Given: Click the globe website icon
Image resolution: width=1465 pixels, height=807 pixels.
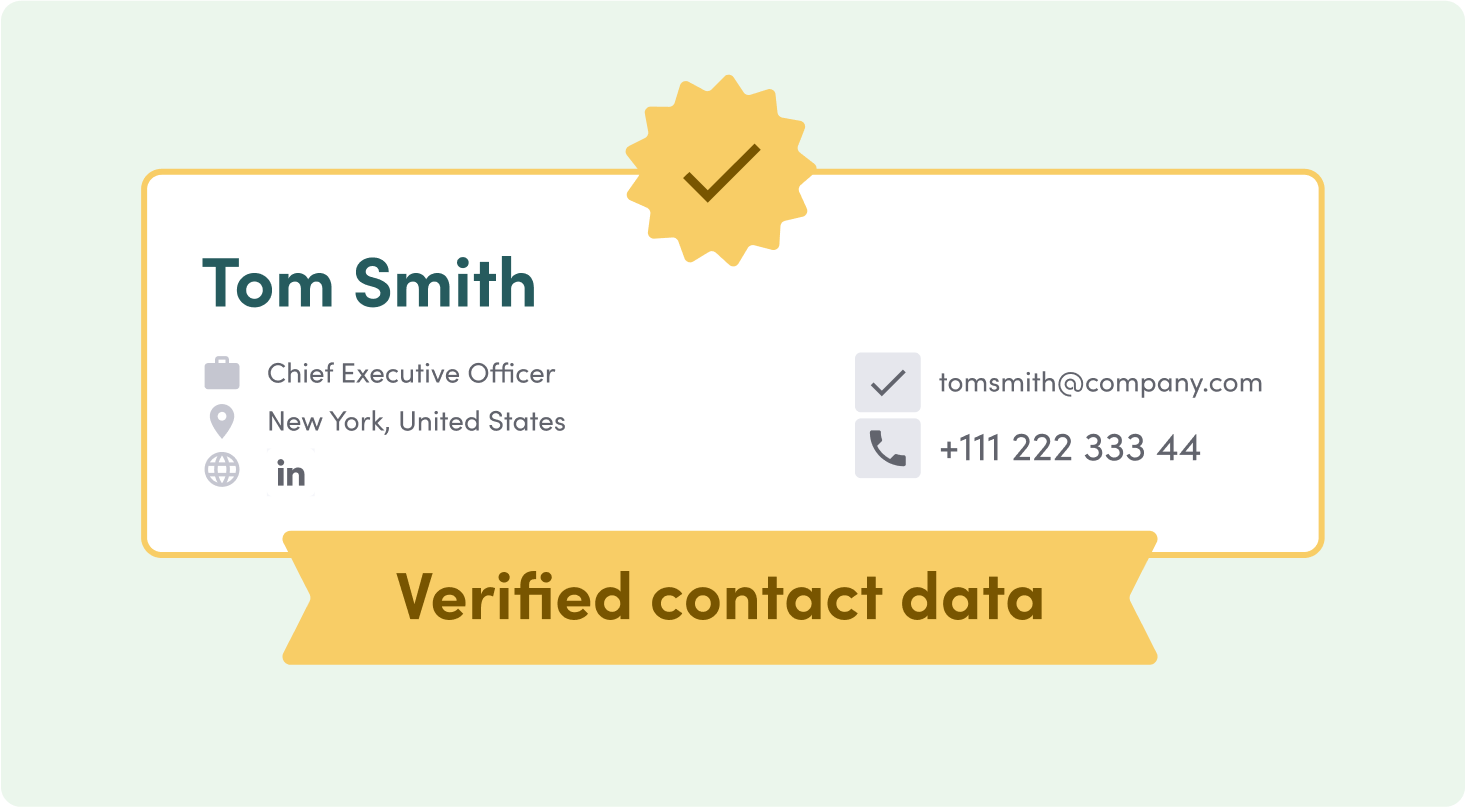Looking at the screenshot, I should tap(222, 470).
